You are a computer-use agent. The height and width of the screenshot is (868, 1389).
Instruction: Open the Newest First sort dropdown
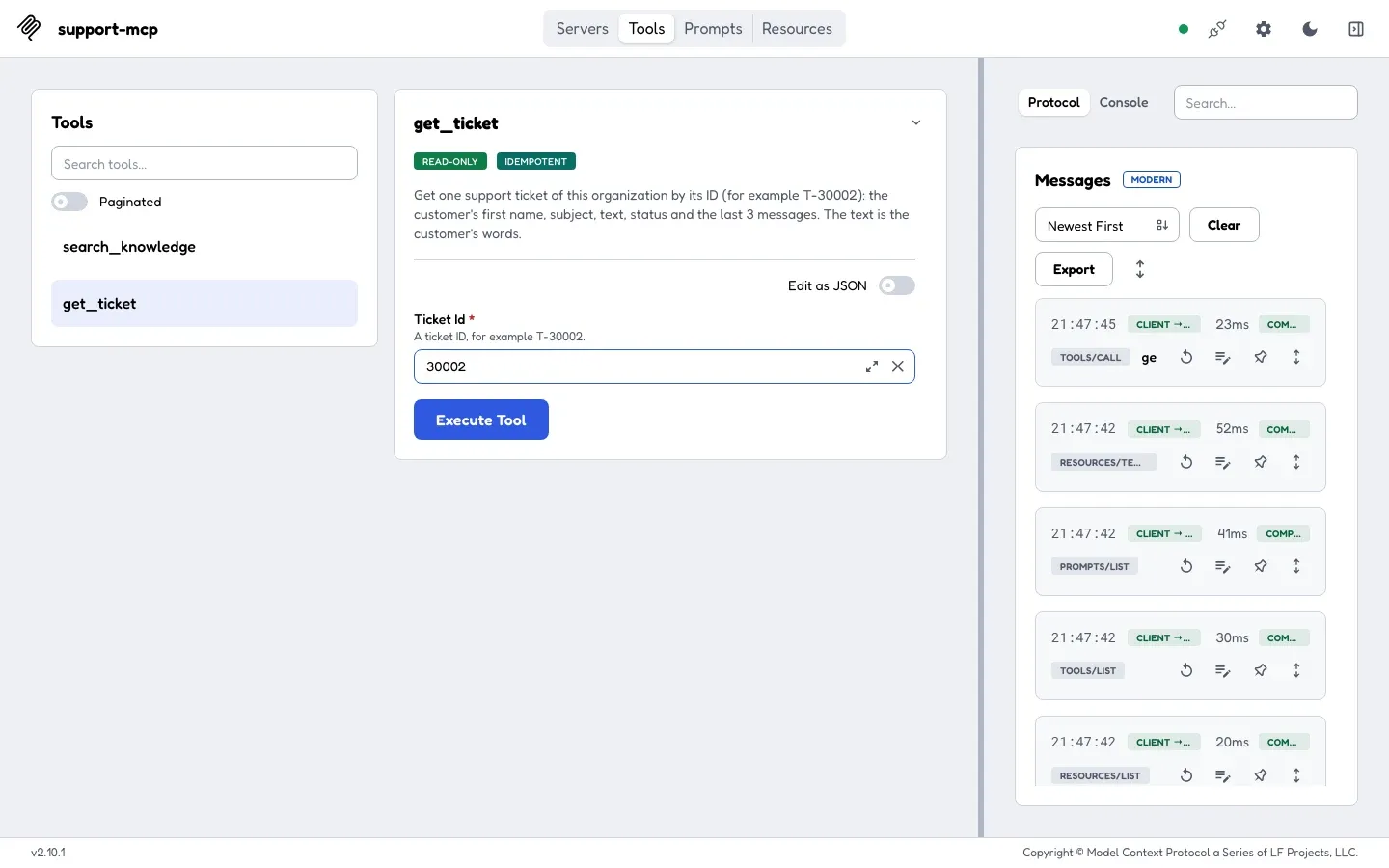tap(1107, 225)
